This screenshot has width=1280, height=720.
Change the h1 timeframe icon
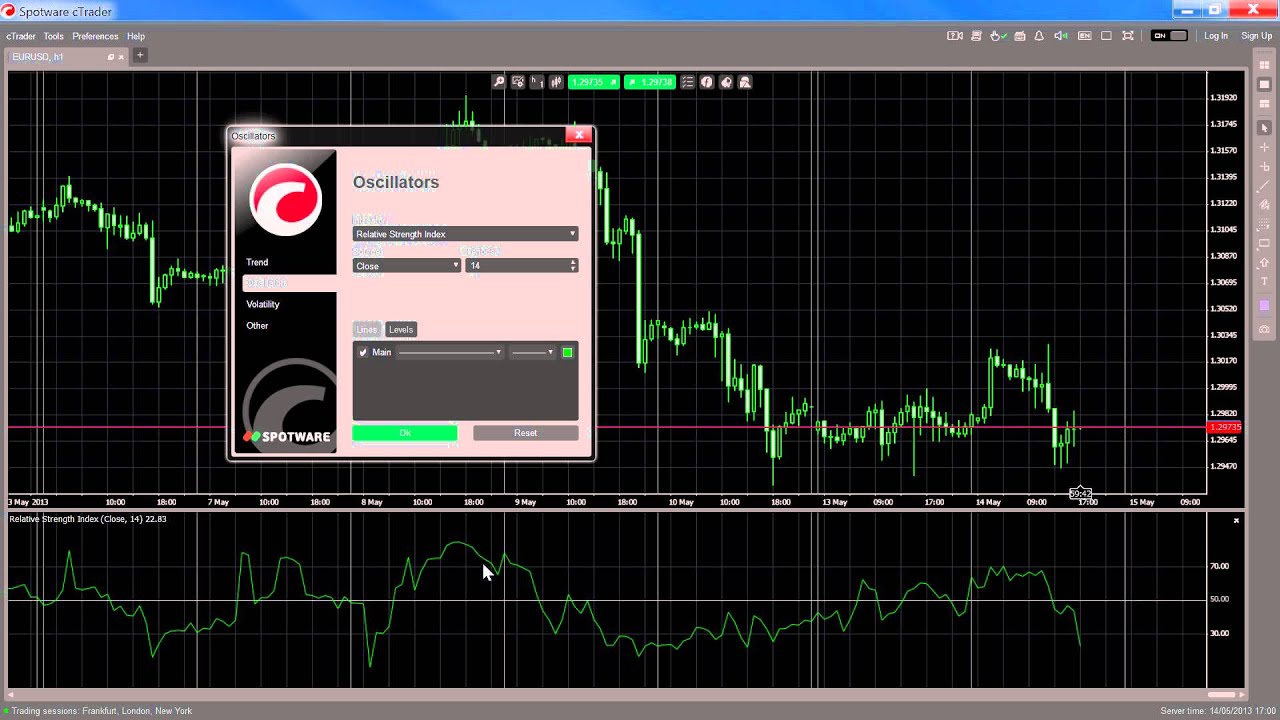[x=537, y=82]
